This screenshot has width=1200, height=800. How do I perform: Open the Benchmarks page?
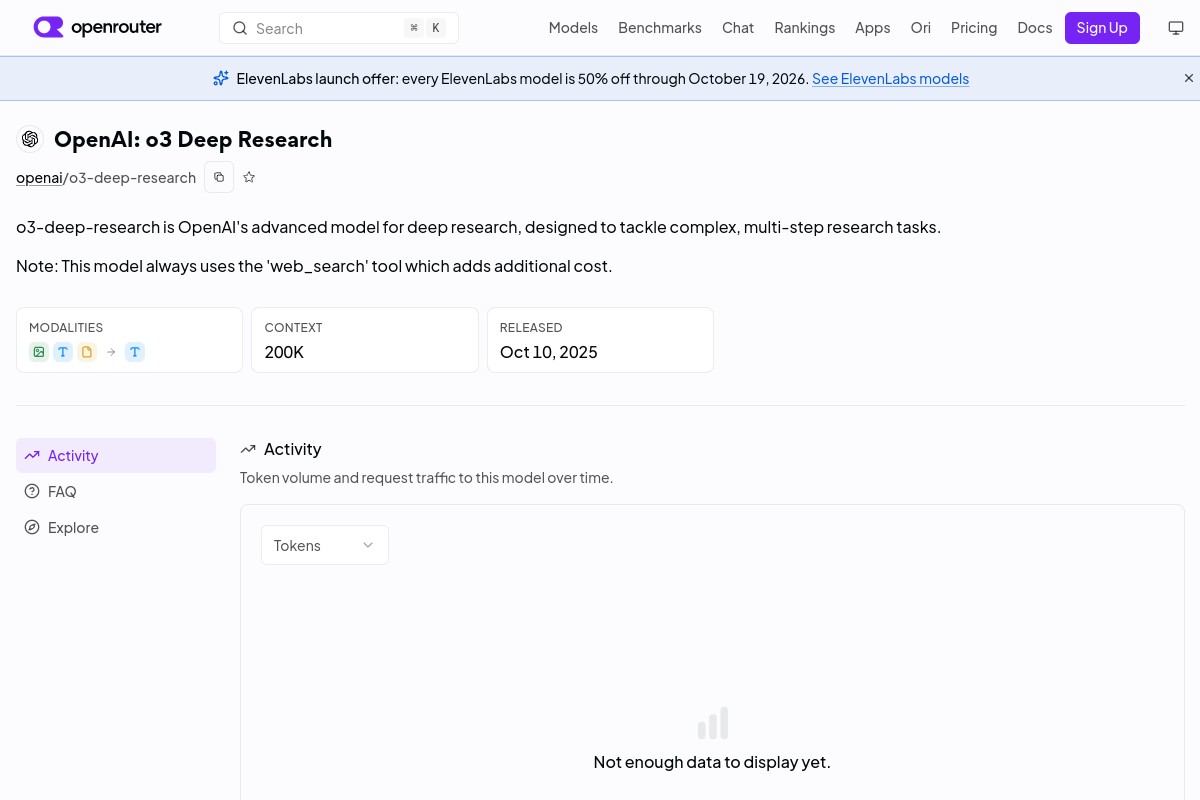(x=660, y=28)
